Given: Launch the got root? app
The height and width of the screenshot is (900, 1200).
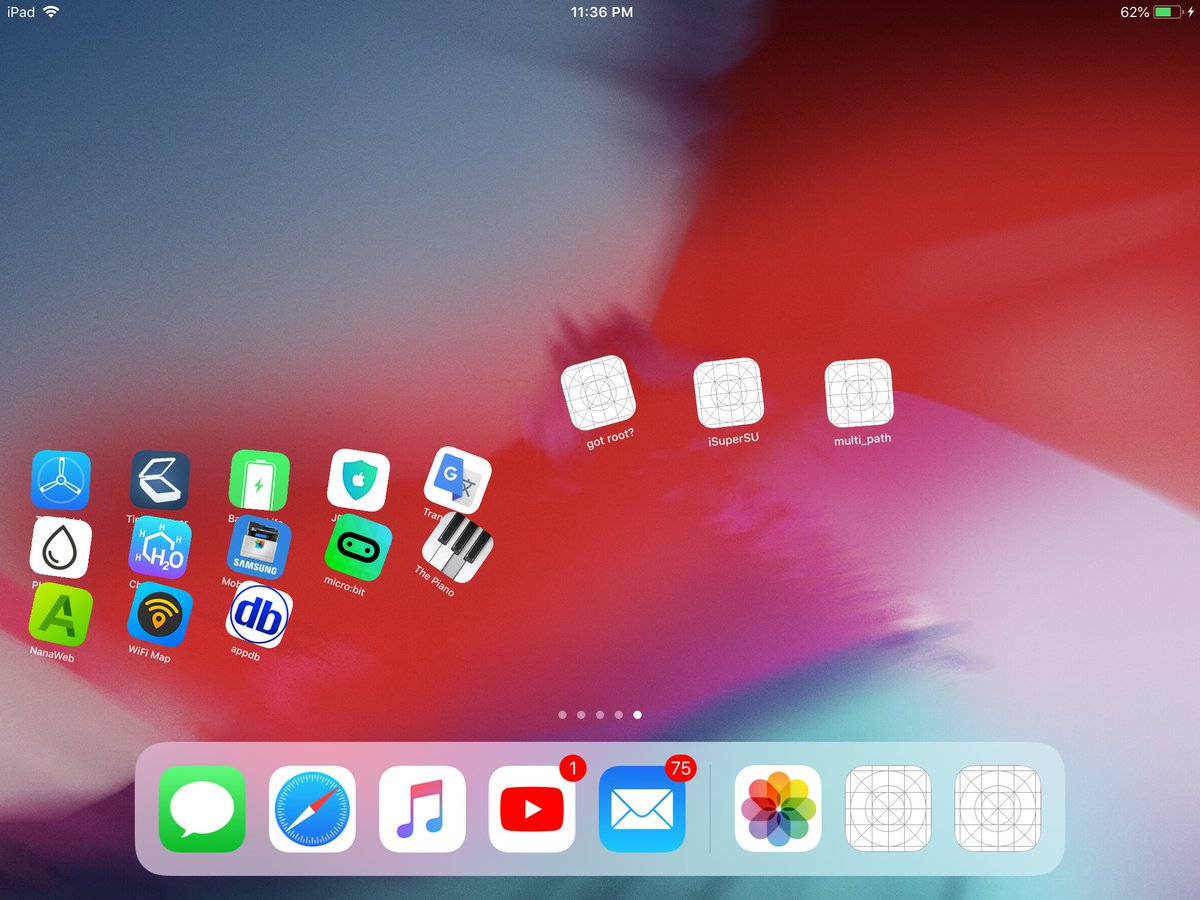Looking at the screenshot, I should (598, 392).
